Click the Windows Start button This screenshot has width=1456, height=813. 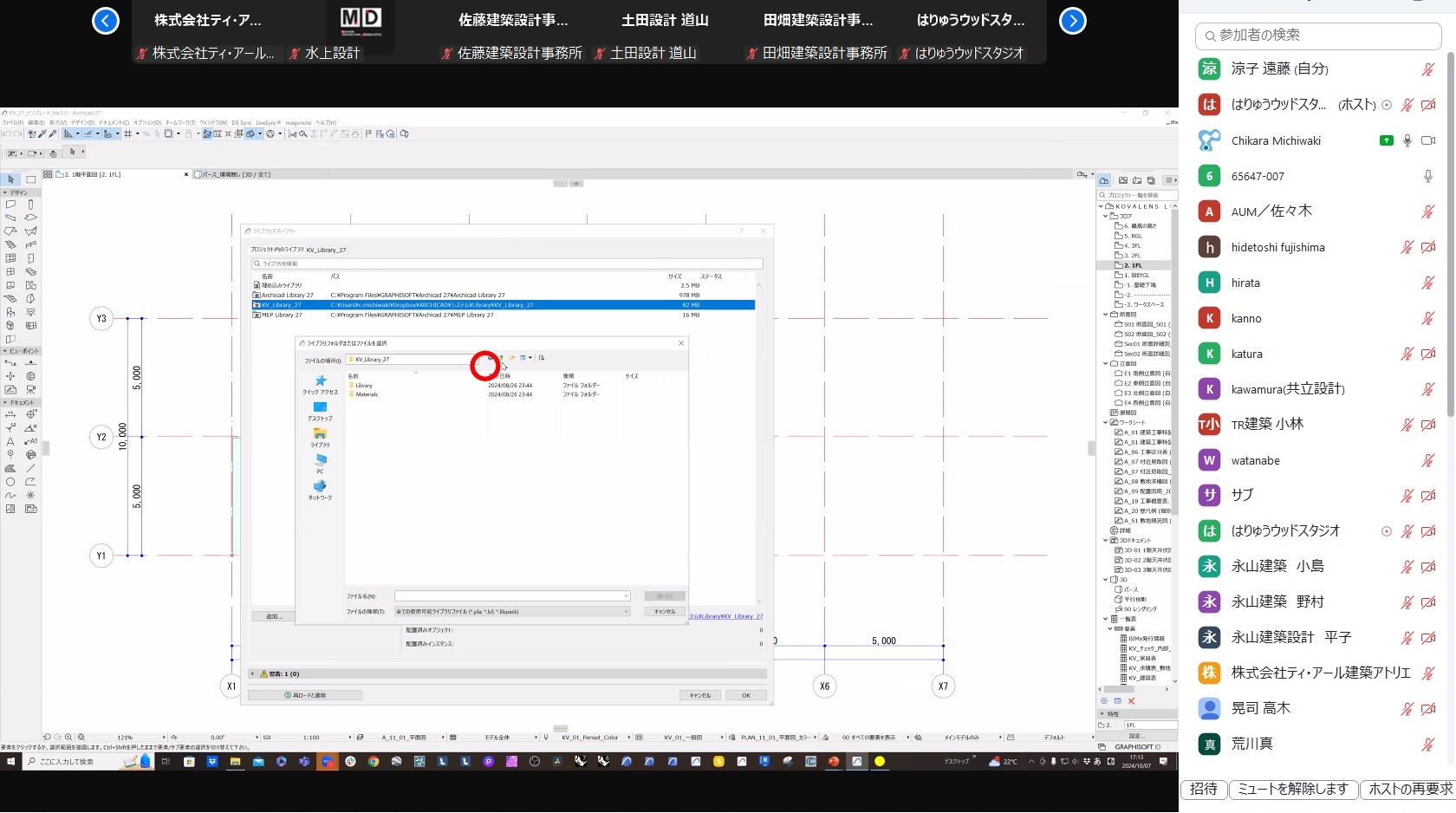point(11,761)
